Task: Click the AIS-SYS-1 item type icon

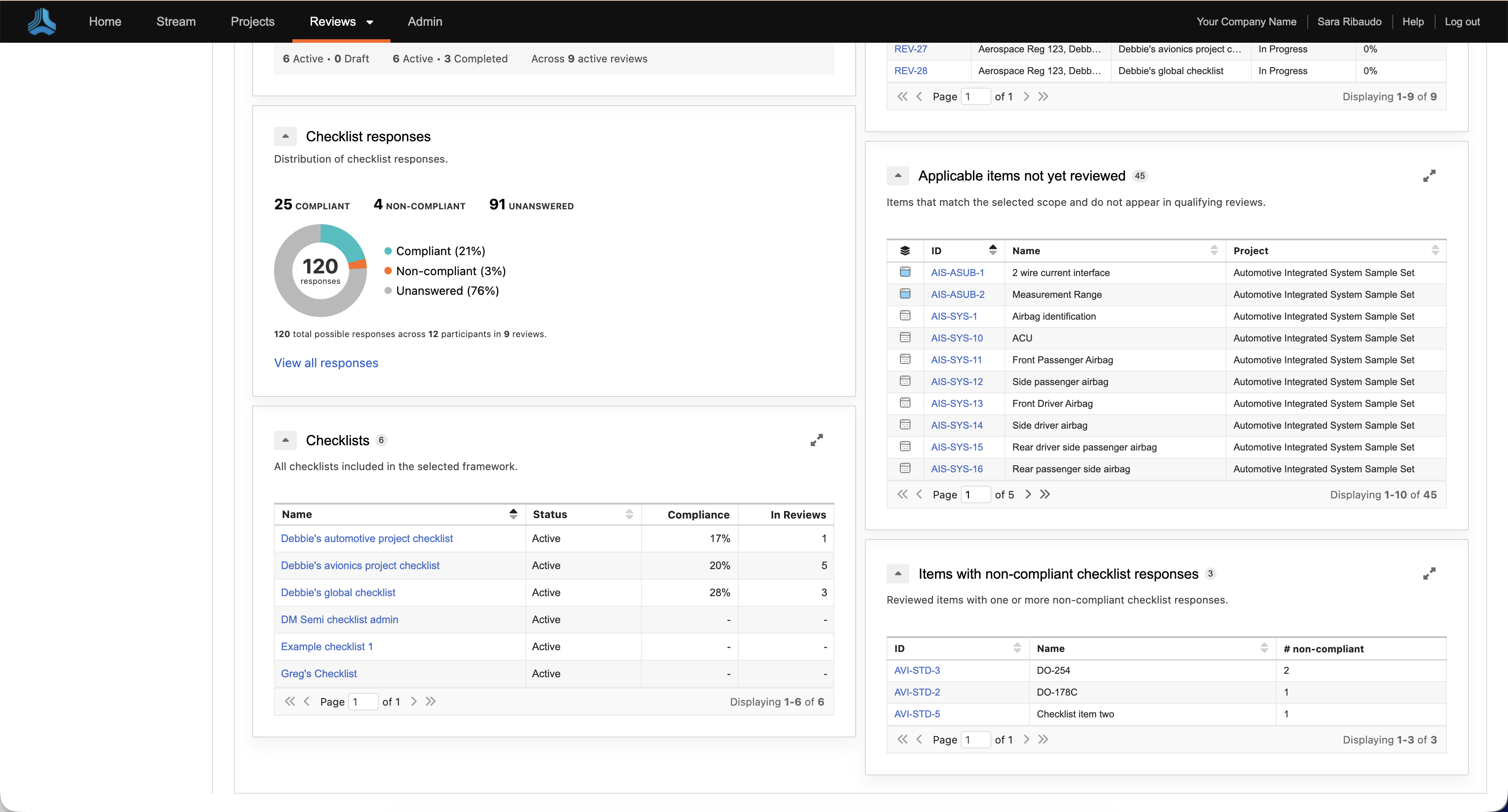Action: click(x=905, y=316)
